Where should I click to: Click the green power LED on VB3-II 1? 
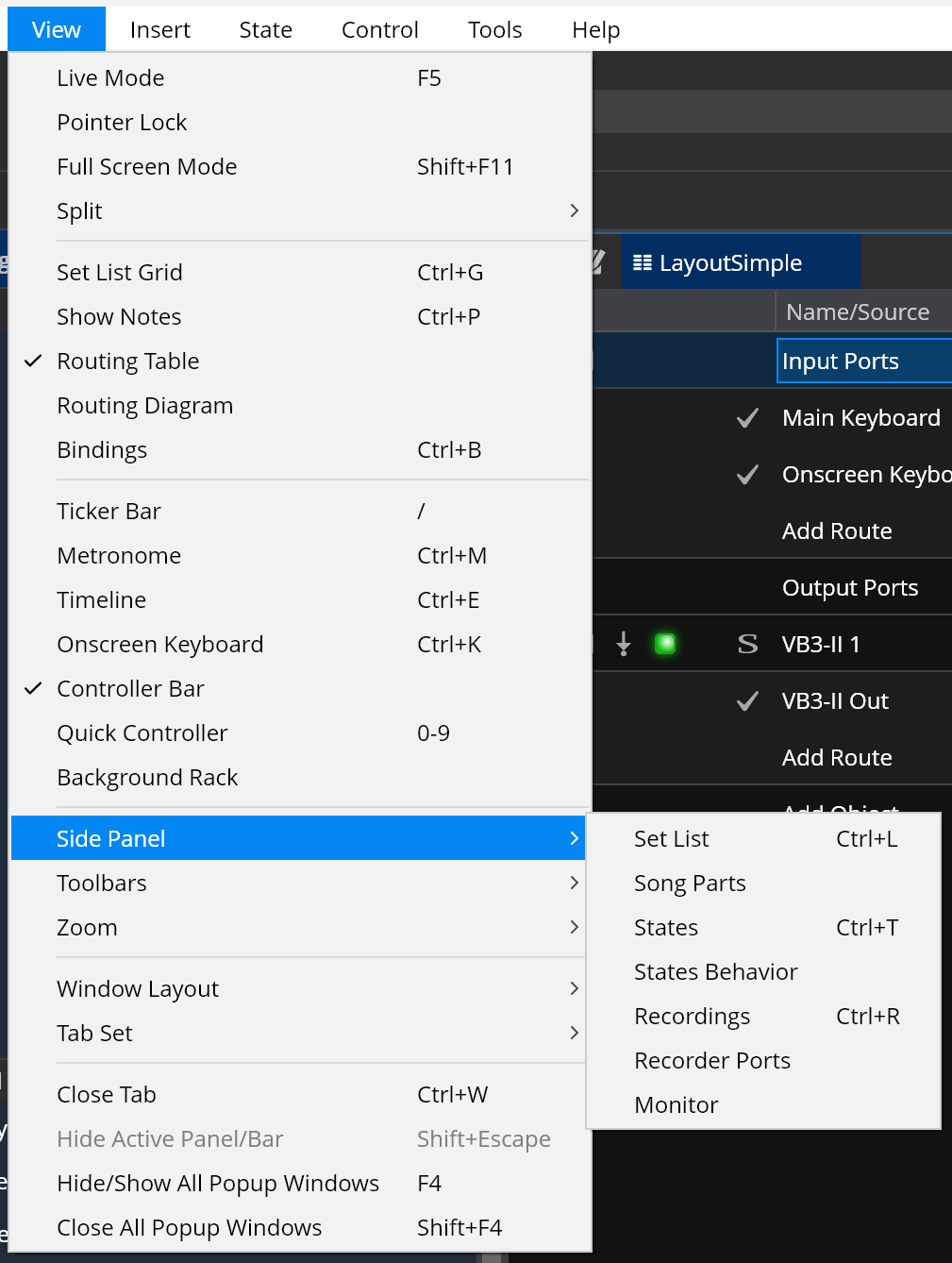[x=665, y=644]
